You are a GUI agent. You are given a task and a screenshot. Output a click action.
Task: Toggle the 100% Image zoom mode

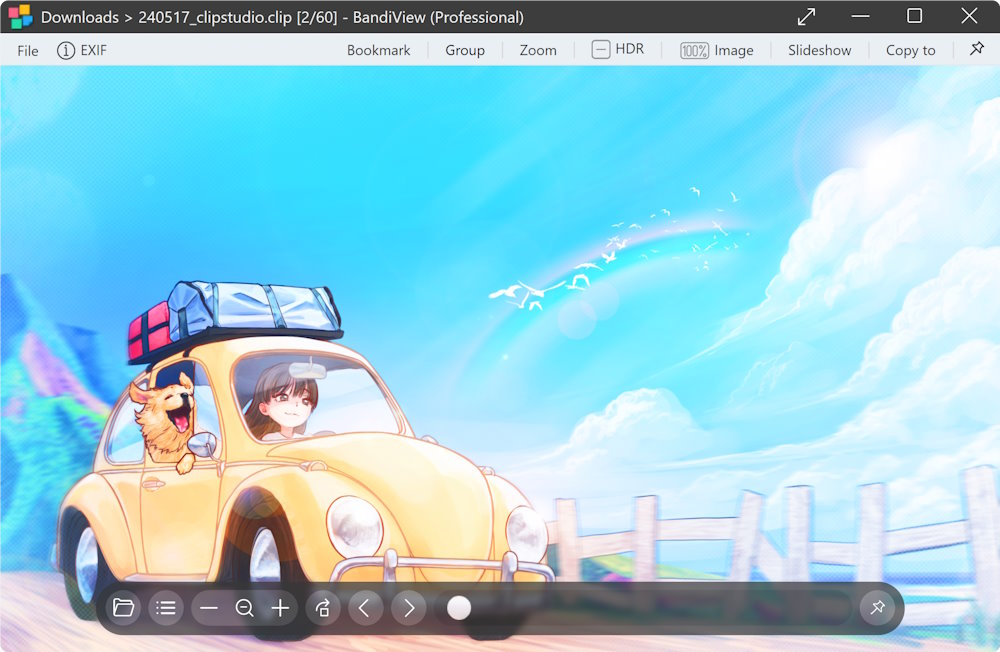[717, 49]
